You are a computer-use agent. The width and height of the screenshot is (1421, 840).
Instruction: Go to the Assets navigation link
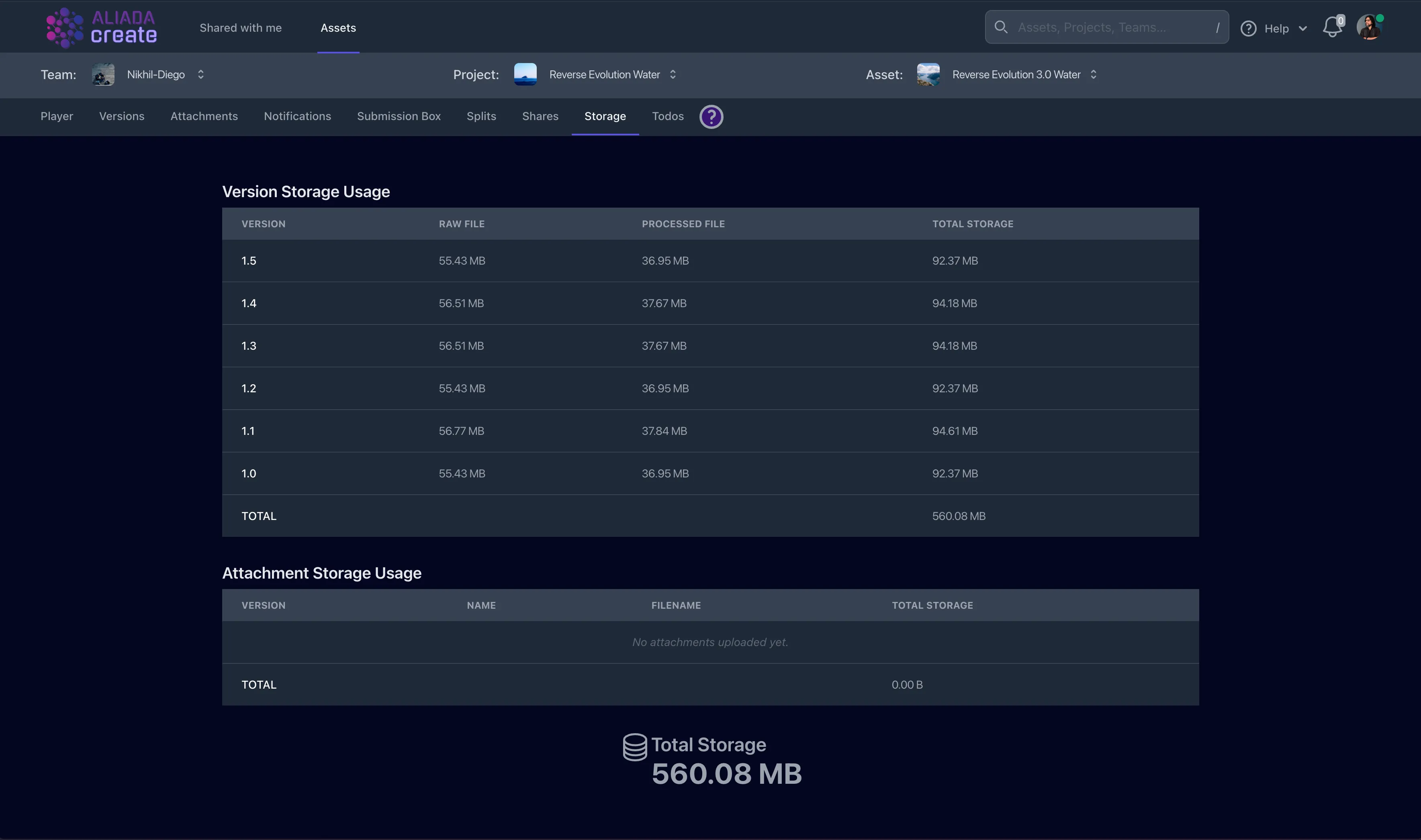click(338, 28)
